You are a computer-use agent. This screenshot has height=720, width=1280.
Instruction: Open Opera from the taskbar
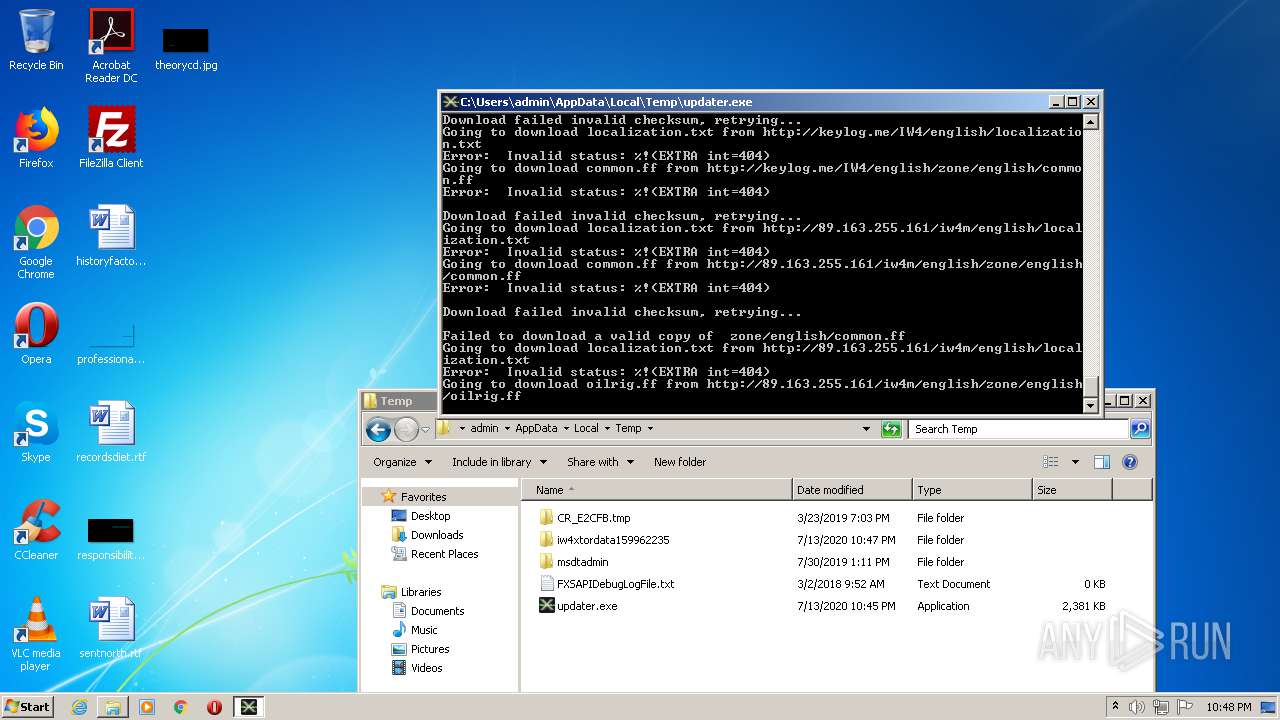[214, 707]
